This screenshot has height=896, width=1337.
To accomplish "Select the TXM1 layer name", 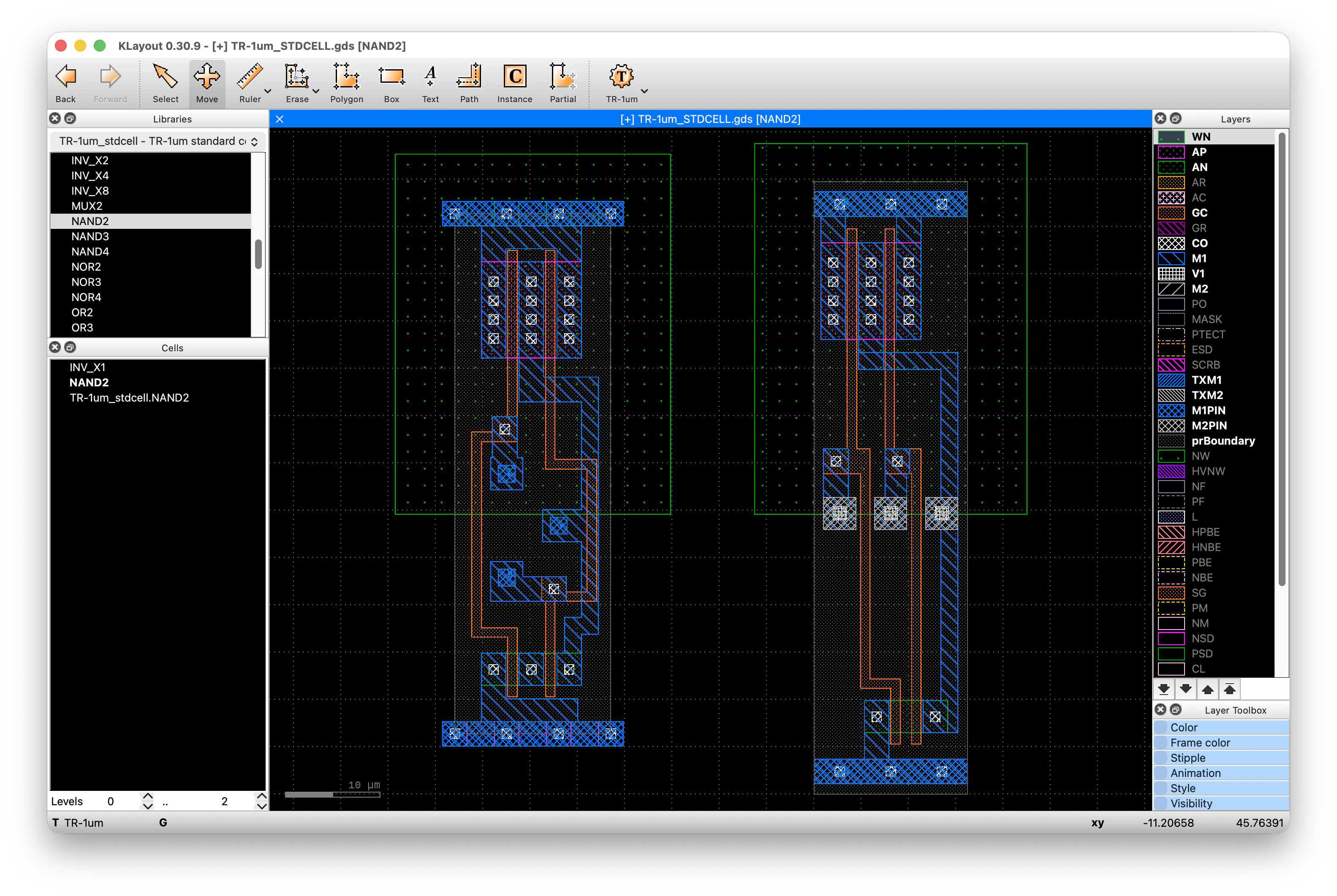I will [1206, 380].
